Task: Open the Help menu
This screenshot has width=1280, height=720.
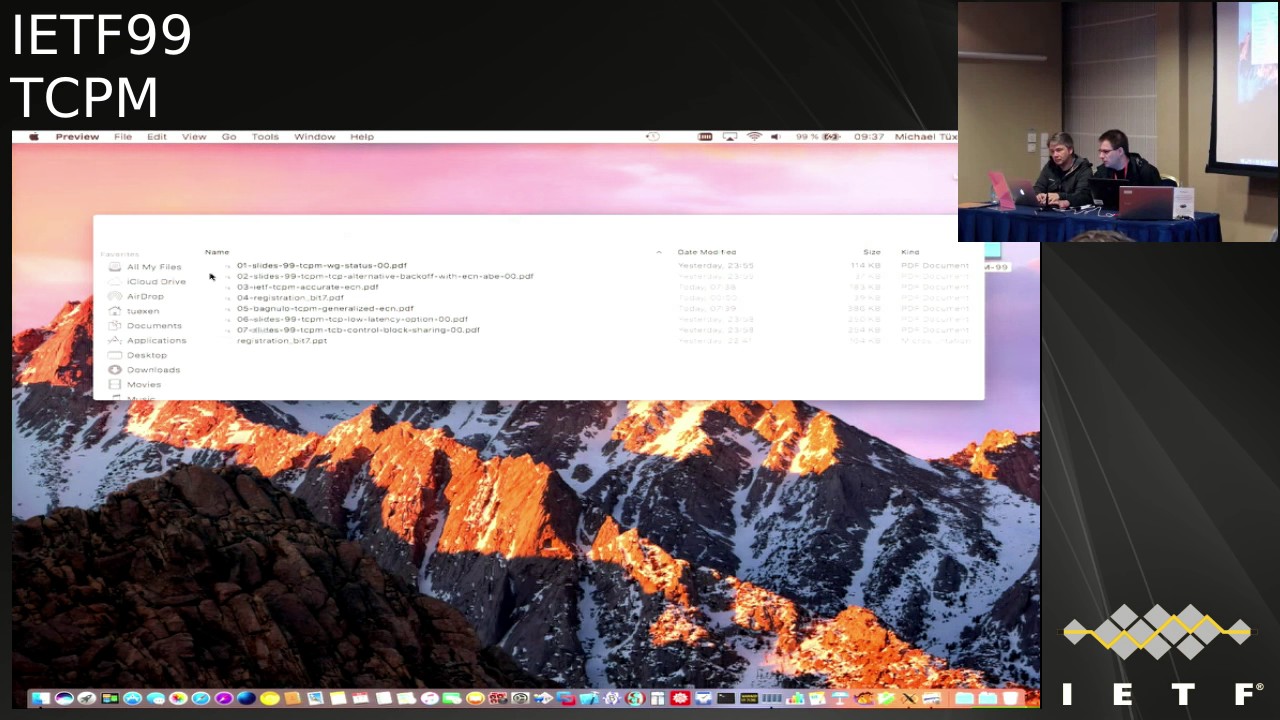Action: click(362, 137)
